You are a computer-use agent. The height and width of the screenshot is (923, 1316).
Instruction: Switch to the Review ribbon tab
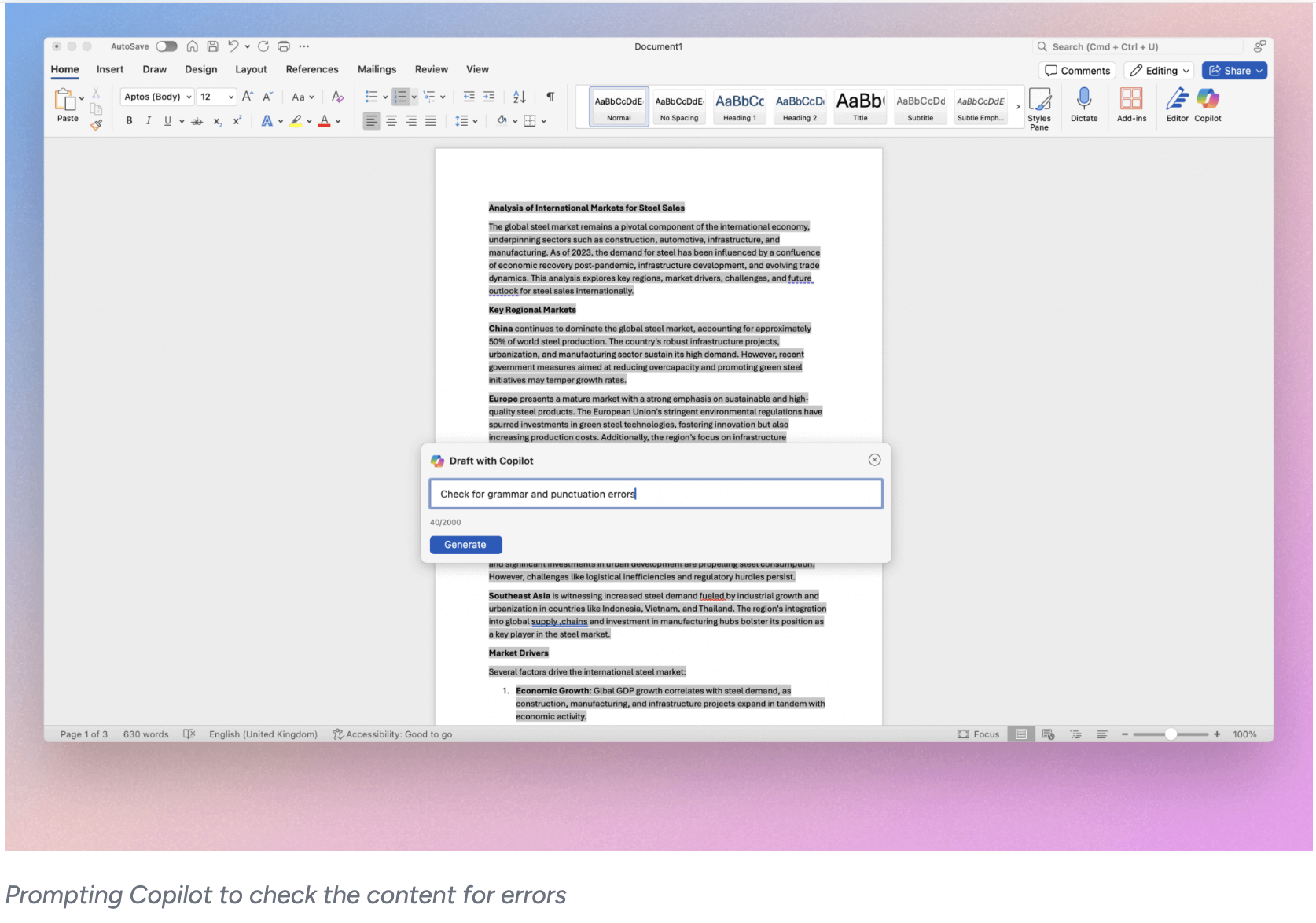pos(431,69)
